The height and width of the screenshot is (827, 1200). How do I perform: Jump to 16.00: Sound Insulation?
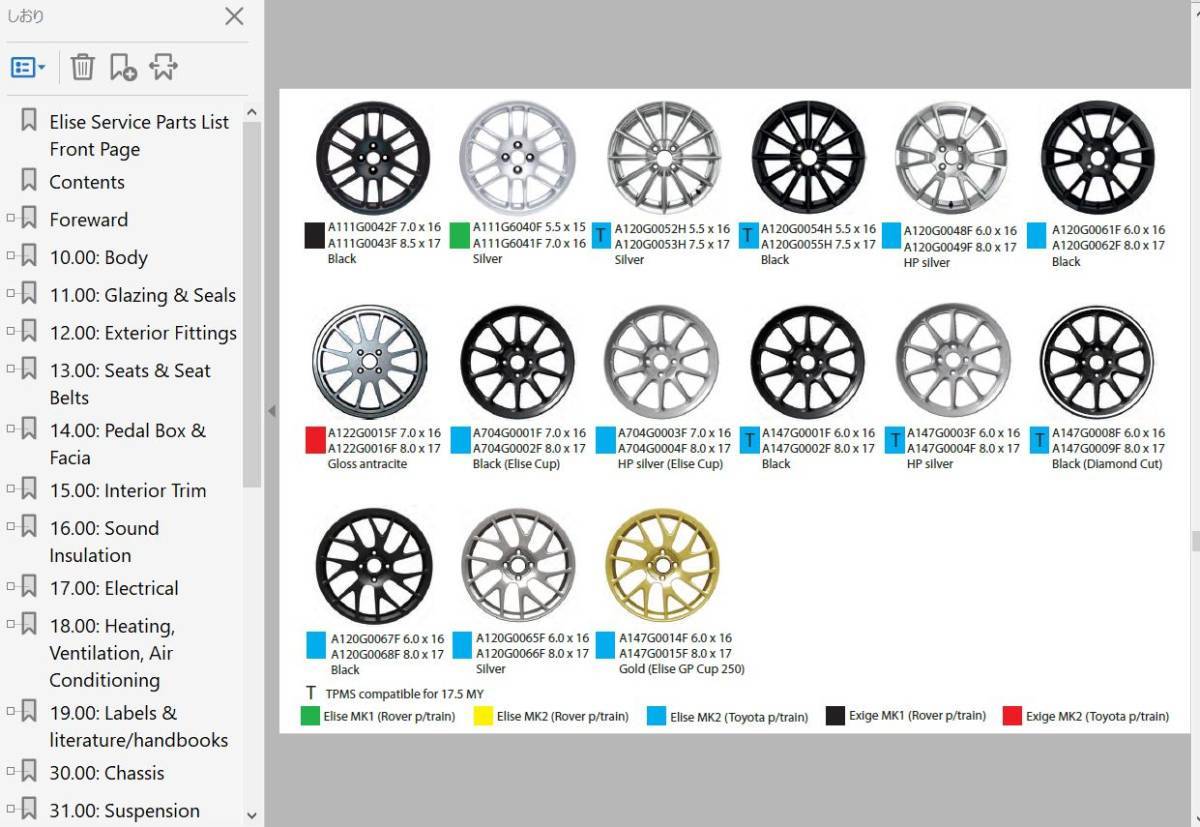coord(104,541)
